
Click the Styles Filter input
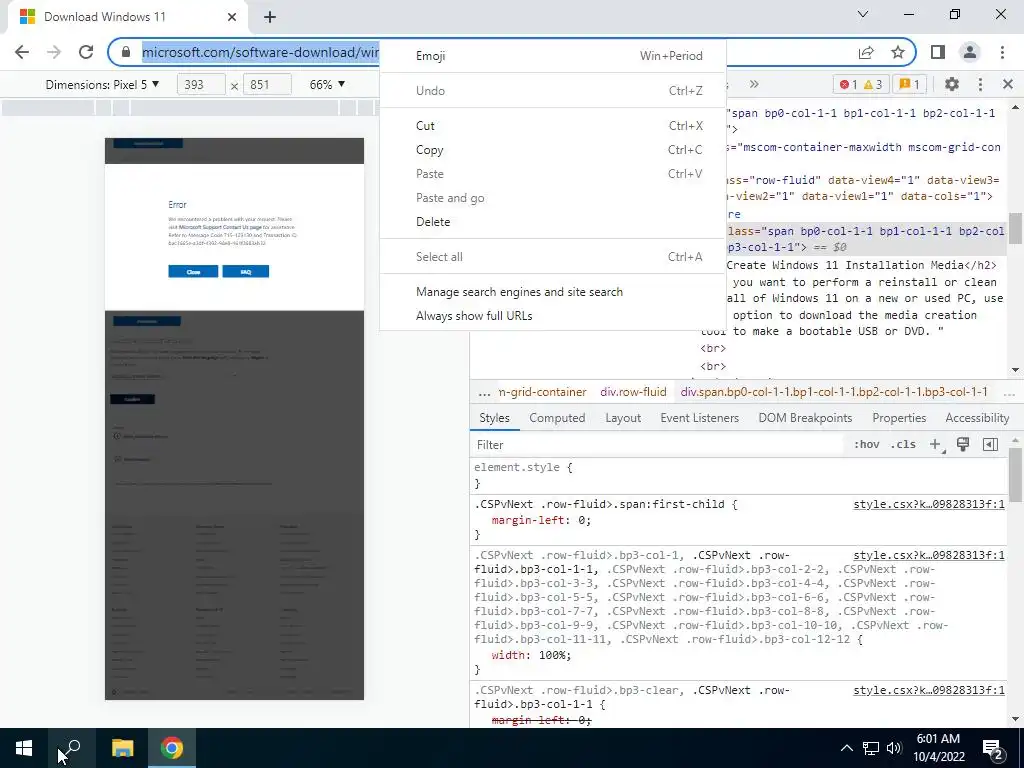point(658,445)
